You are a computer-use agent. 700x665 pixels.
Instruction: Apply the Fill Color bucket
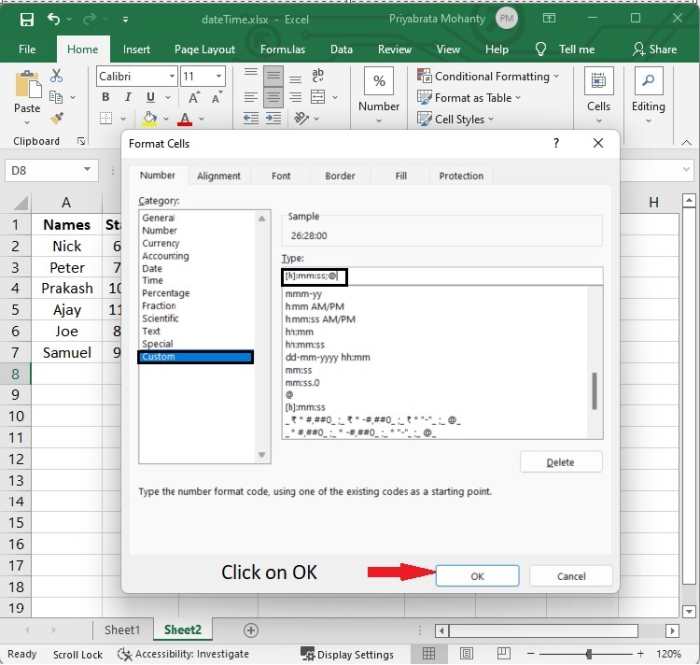click(x=150, y=118)
